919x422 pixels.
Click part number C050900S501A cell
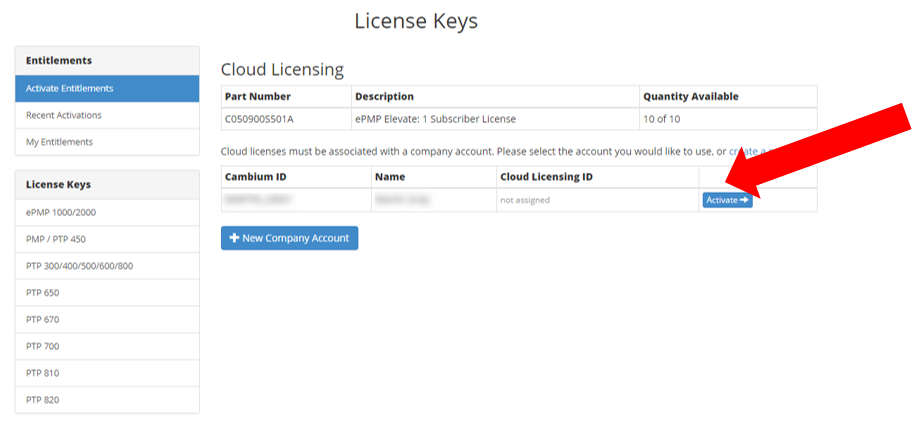pos(259,119)
